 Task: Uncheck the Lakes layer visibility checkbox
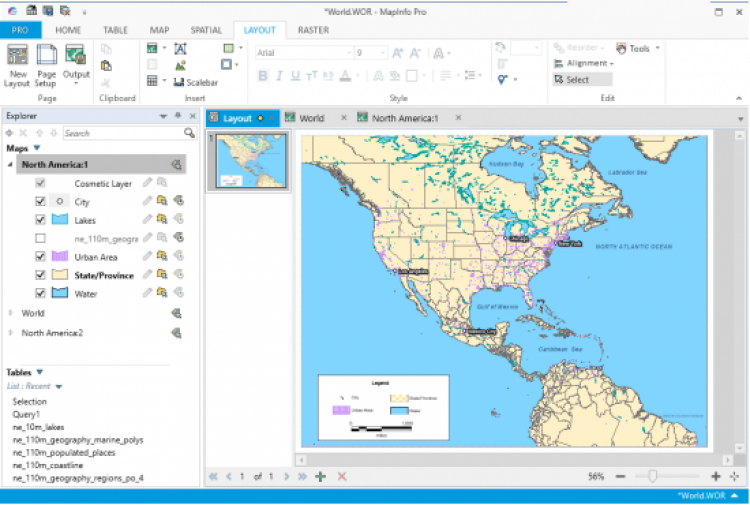(x=41, y=220)
